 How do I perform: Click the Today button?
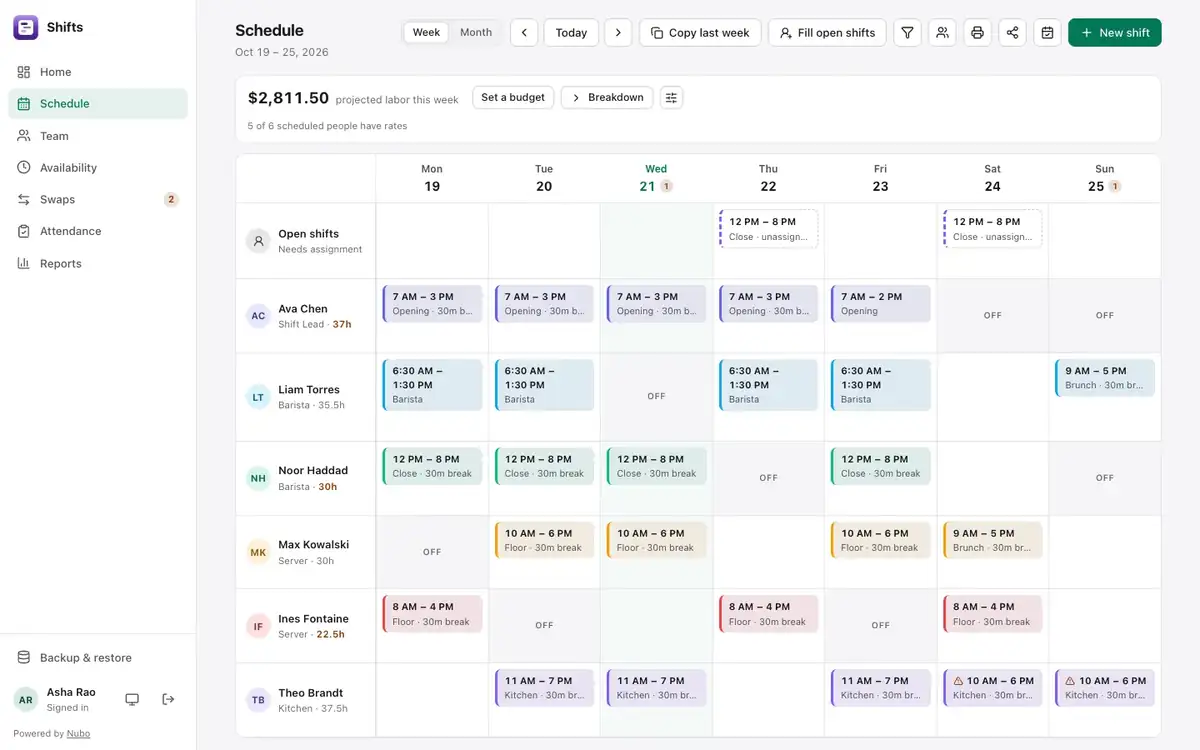coord(571,33)
